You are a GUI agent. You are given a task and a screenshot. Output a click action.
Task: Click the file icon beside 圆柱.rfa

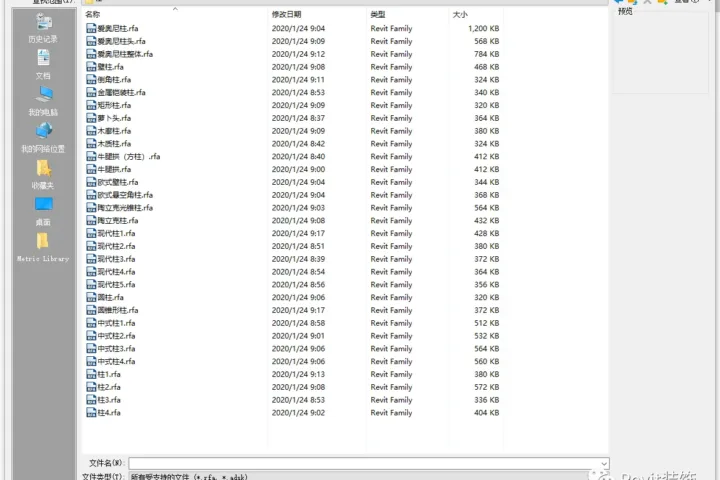coord(91,297)
